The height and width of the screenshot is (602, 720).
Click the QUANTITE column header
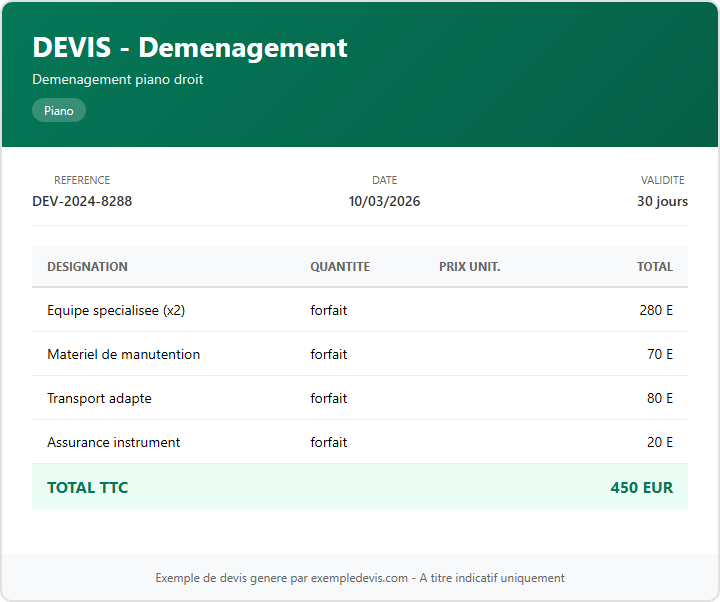pyautogui.click(x=340, y=267)
